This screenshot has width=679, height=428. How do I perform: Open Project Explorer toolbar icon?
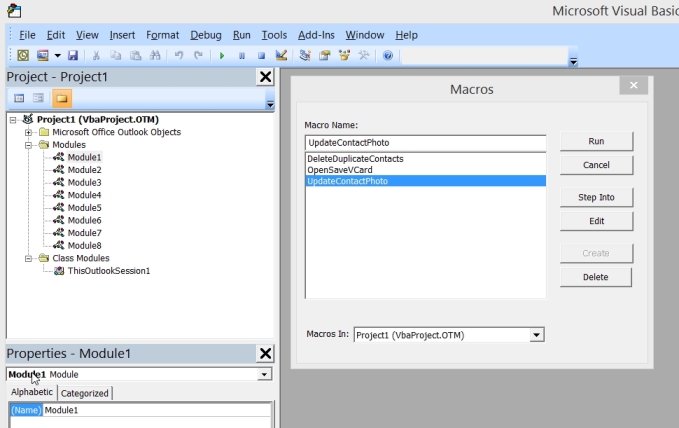click(x=305, y=55)
